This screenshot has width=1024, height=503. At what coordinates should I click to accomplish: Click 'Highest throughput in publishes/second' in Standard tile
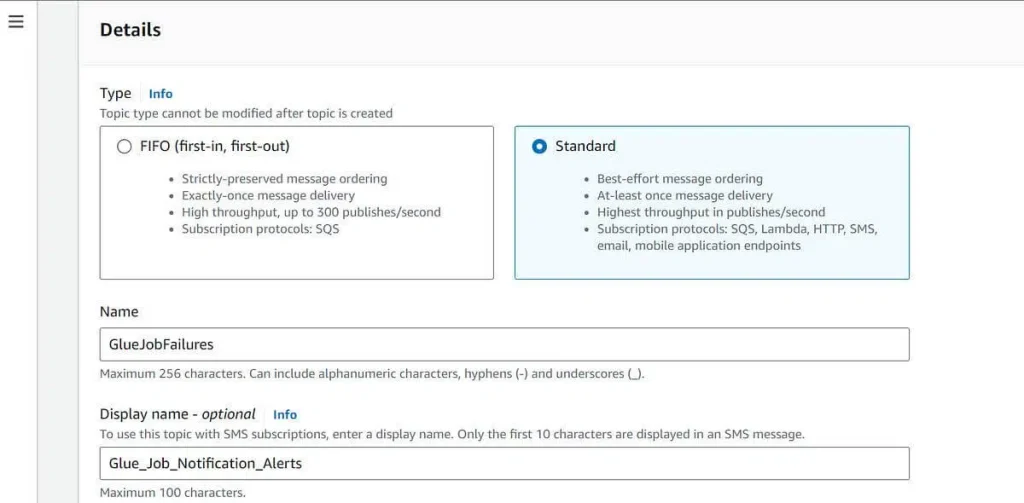click(x=711, y=212)
